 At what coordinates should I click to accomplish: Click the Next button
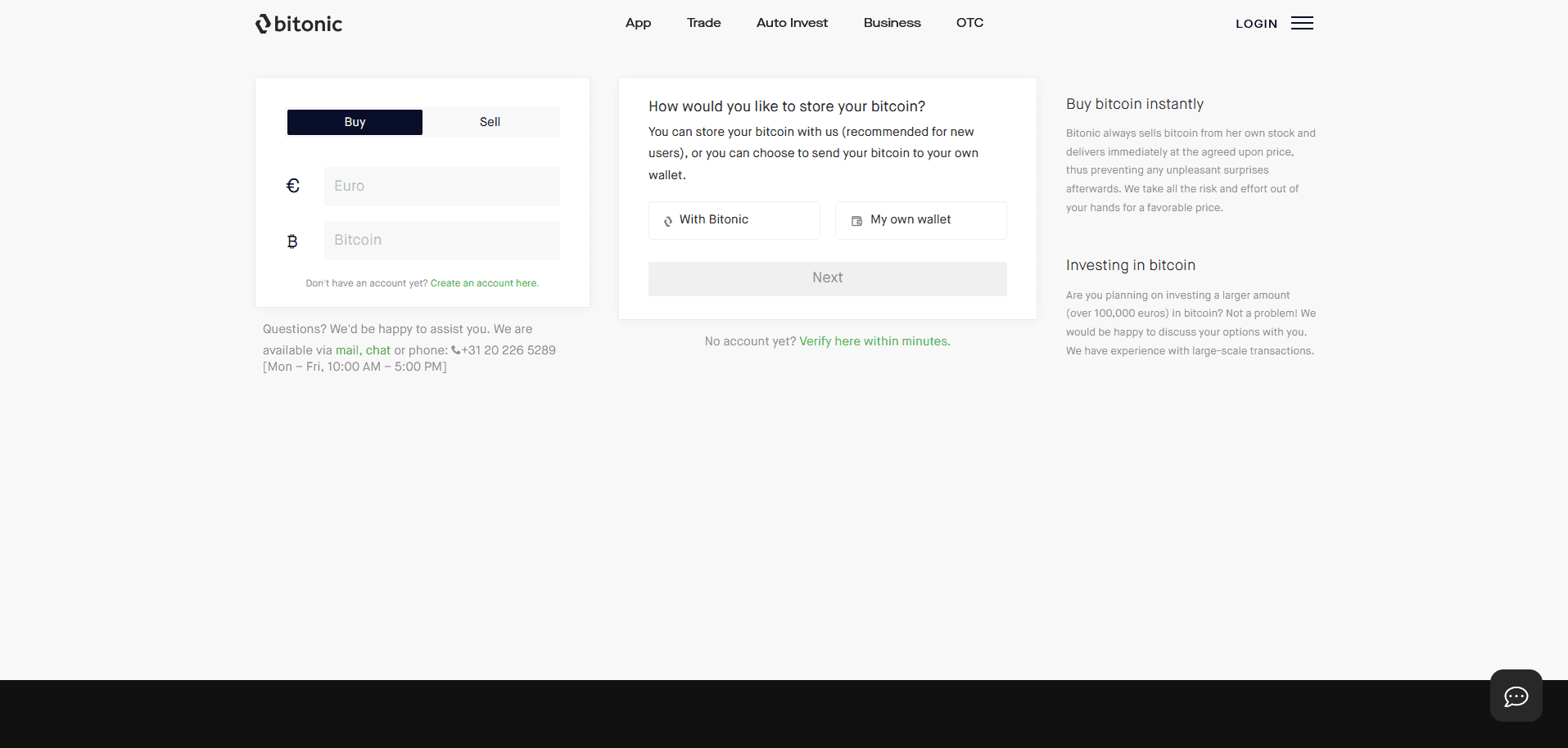(x=828, y=279)
